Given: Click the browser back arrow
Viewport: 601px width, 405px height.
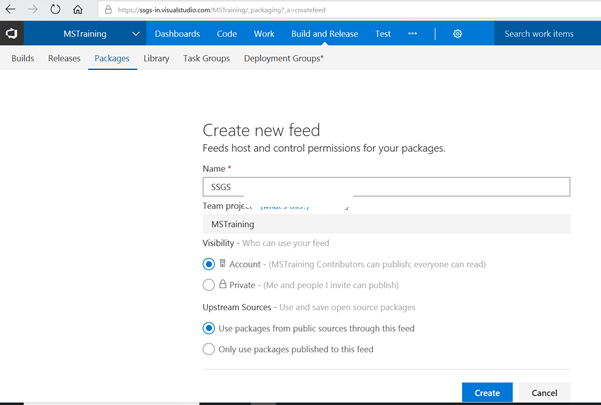Looking at the screenshot, I should point(10,9).
